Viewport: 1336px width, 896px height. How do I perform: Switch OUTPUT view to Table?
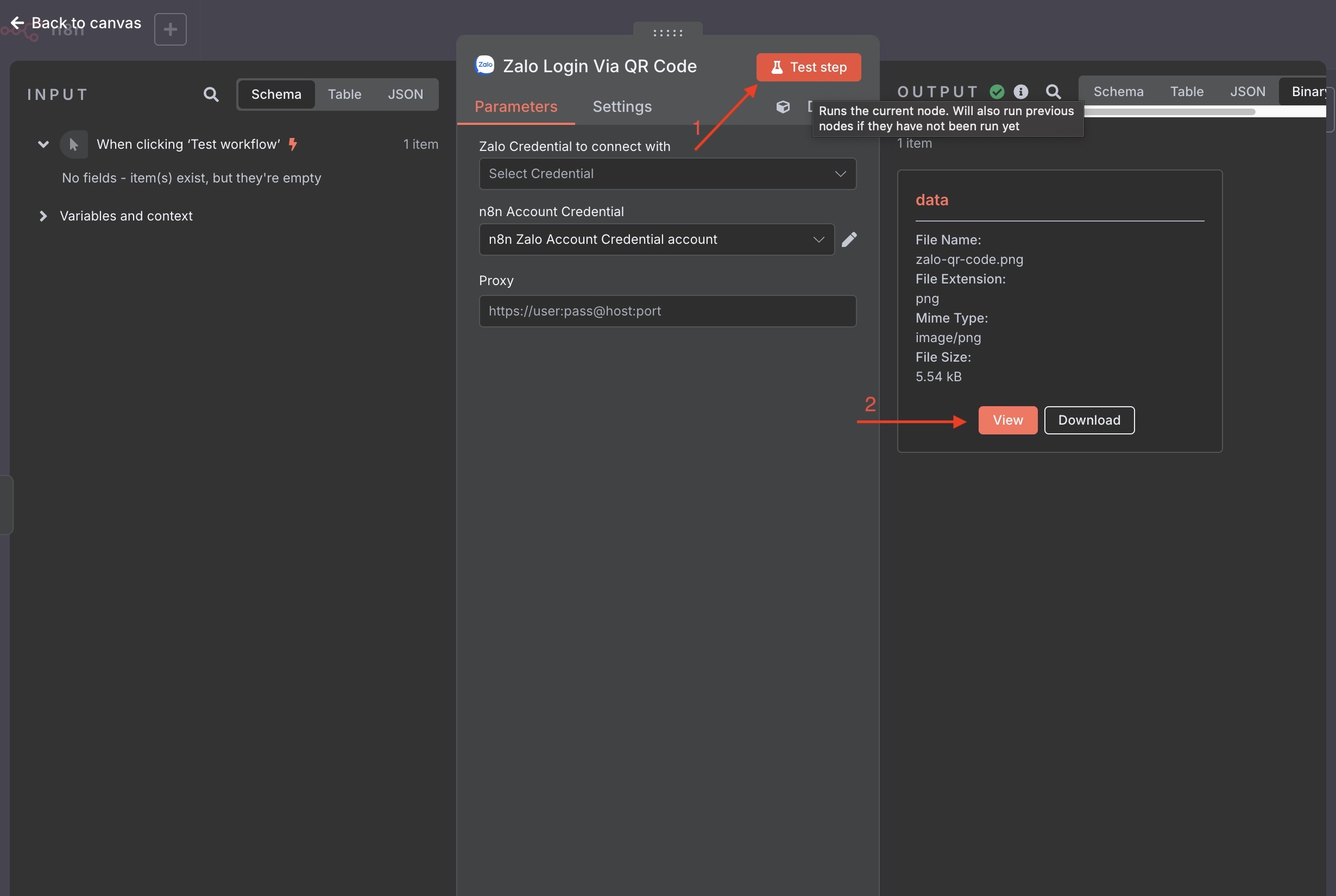(x=1187, y=91)
